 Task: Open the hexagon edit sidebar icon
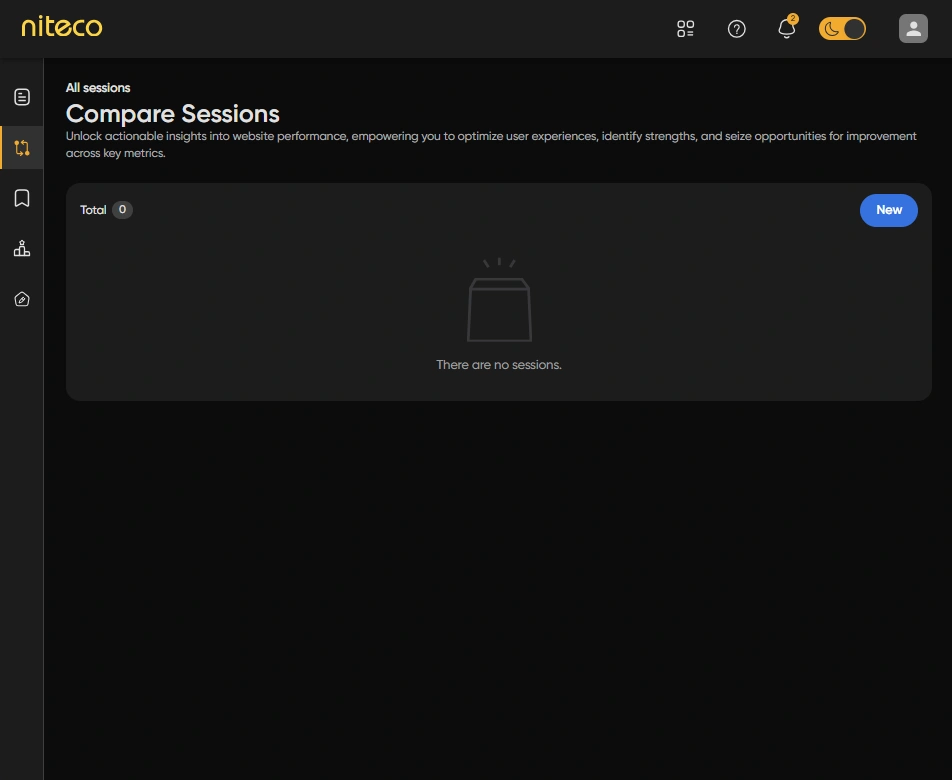(22, 299)
